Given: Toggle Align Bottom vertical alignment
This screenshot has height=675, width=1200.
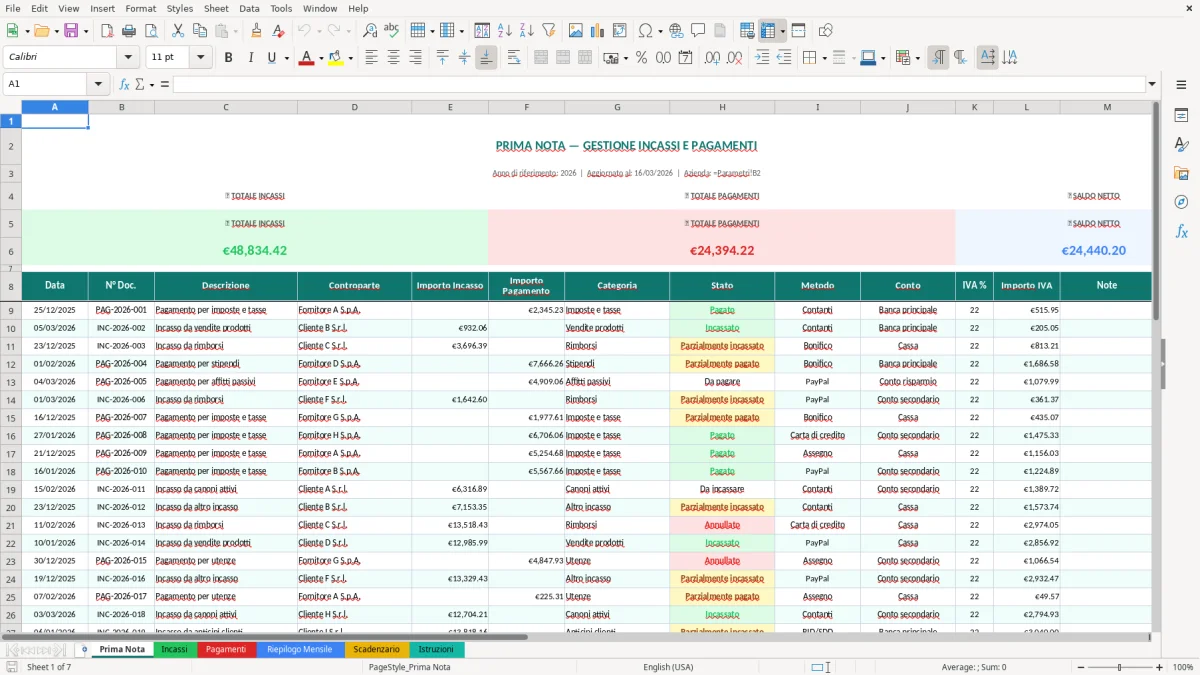Looking at the screenshot, I should point(486,58).
